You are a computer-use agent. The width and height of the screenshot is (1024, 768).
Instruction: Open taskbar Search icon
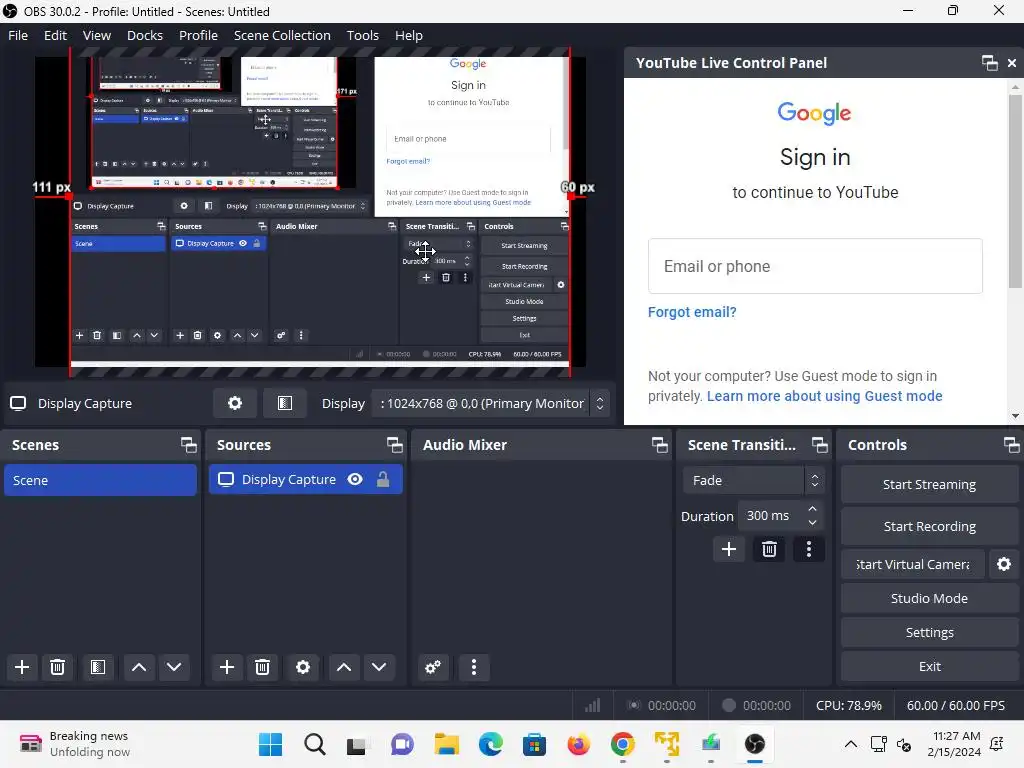tap(315, 744)
